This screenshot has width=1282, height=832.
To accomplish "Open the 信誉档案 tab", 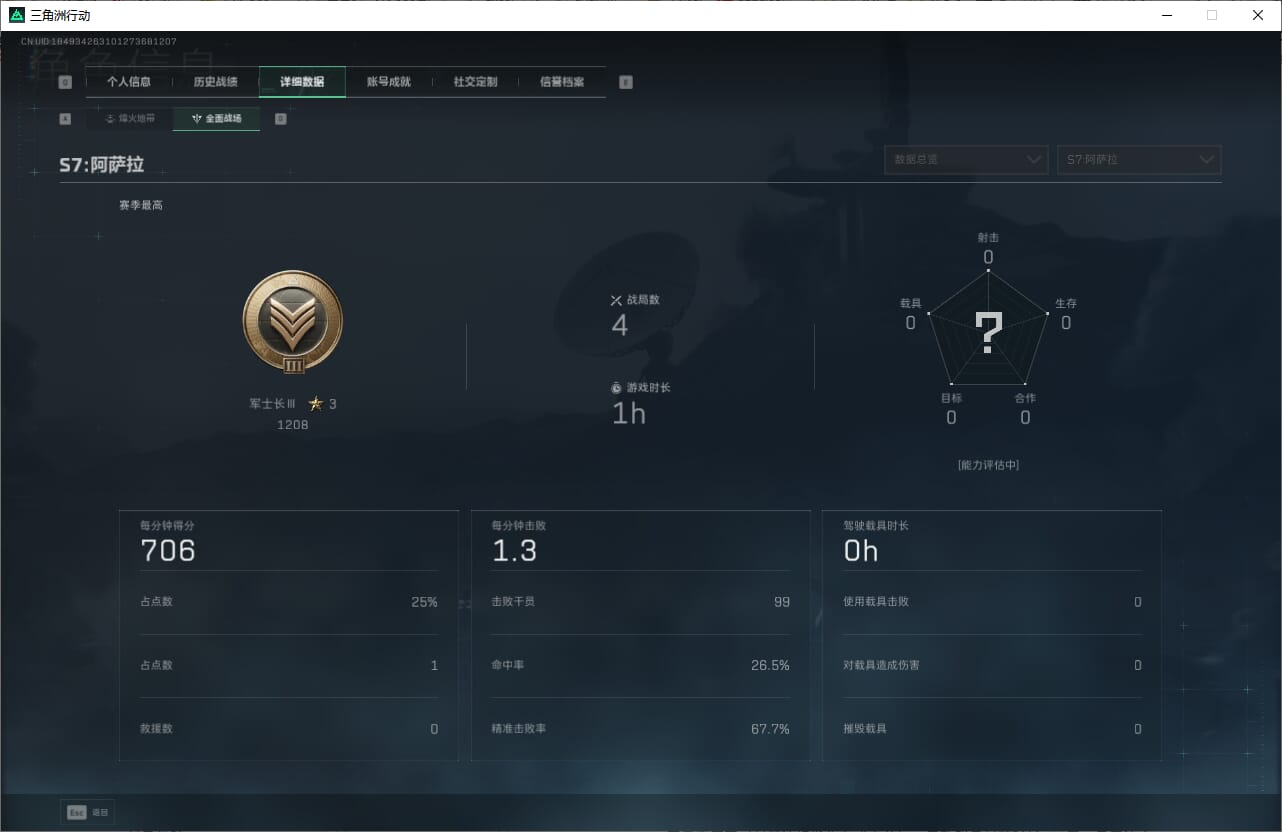I will (562, 82).
